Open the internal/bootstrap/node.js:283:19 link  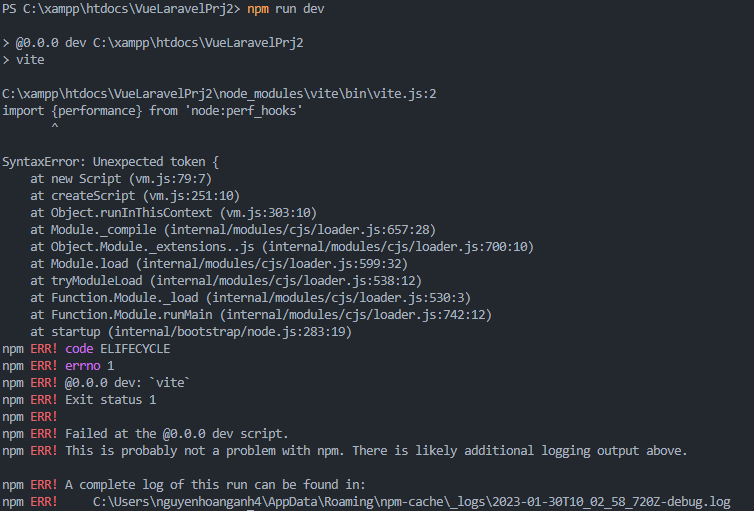pos(230,331)
